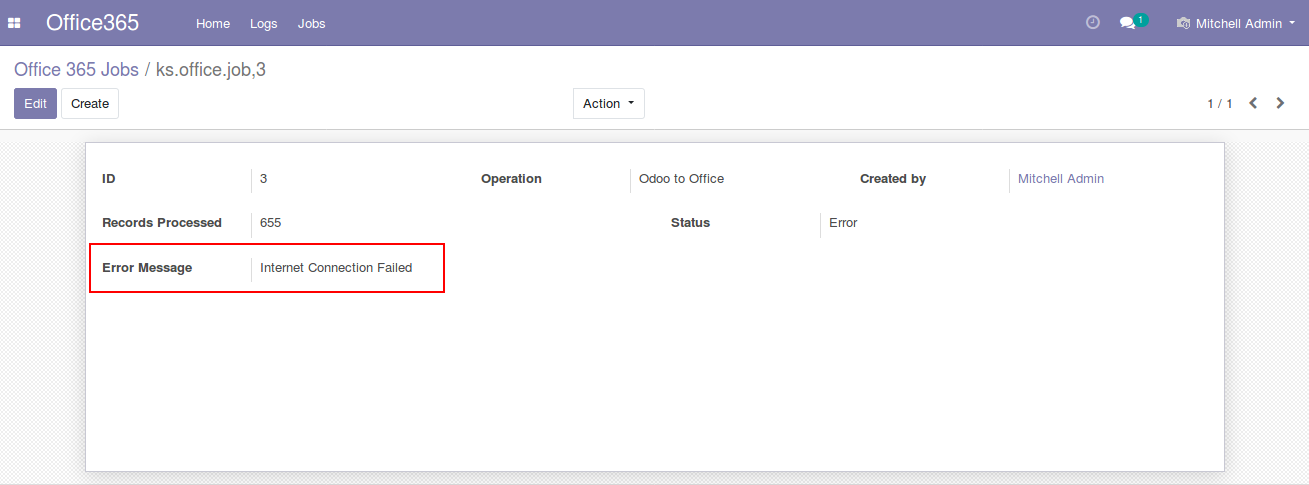Open the Logs menu

[x=264, y=23]
